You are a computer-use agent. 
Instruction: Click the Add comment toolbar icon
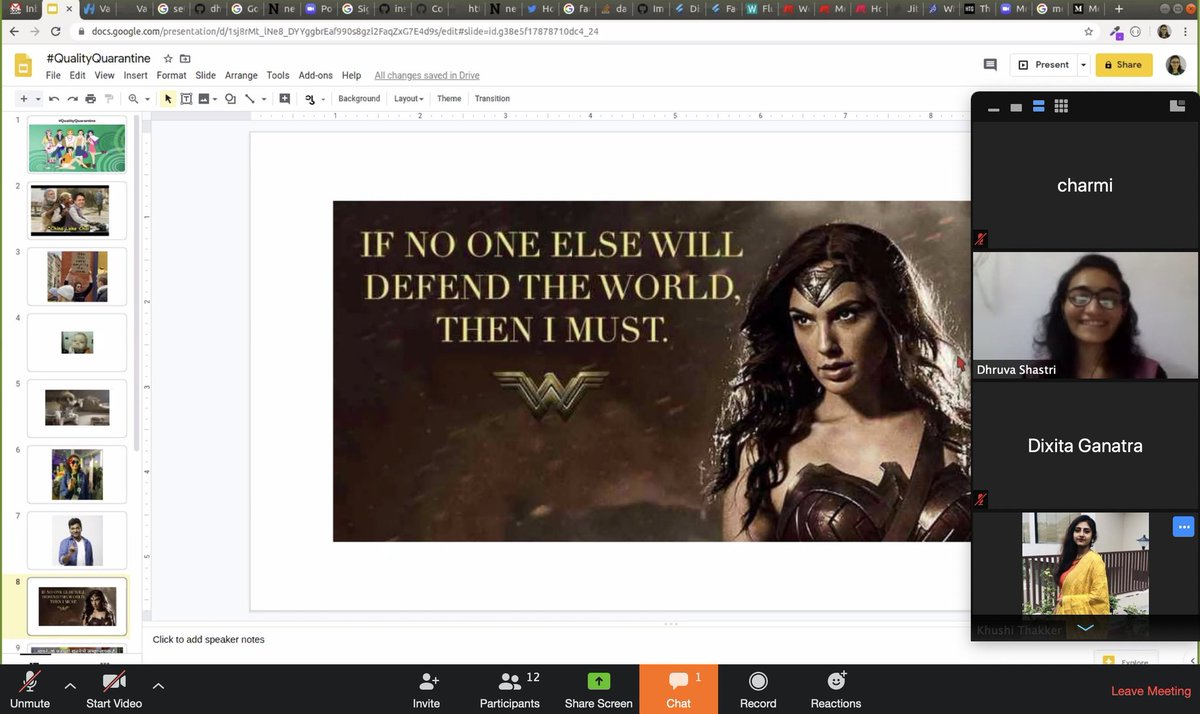pos(285,99)
